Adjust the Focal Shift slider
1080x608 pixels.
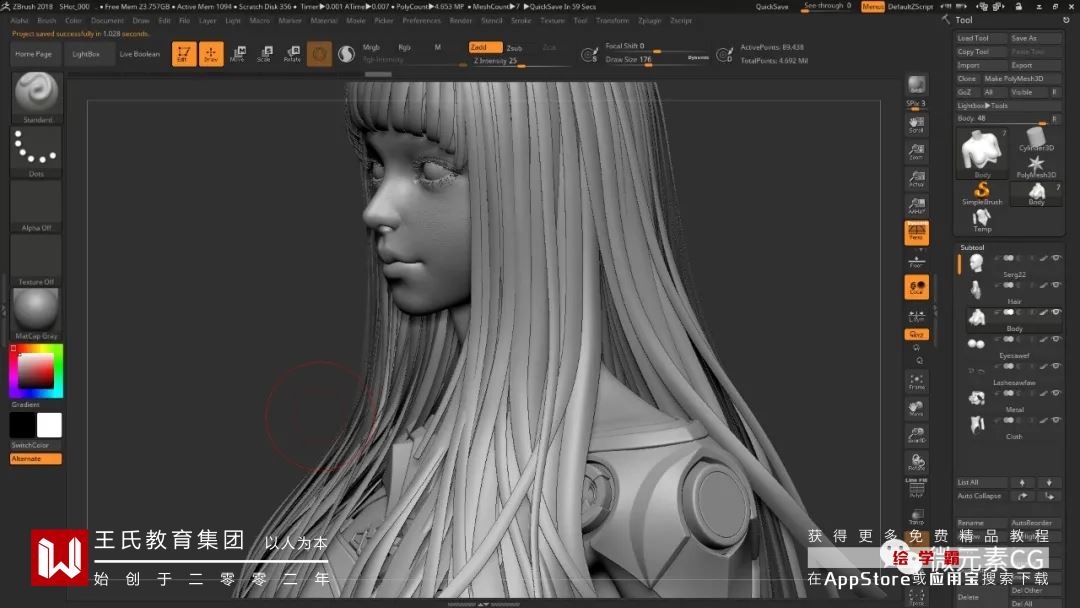656,46
